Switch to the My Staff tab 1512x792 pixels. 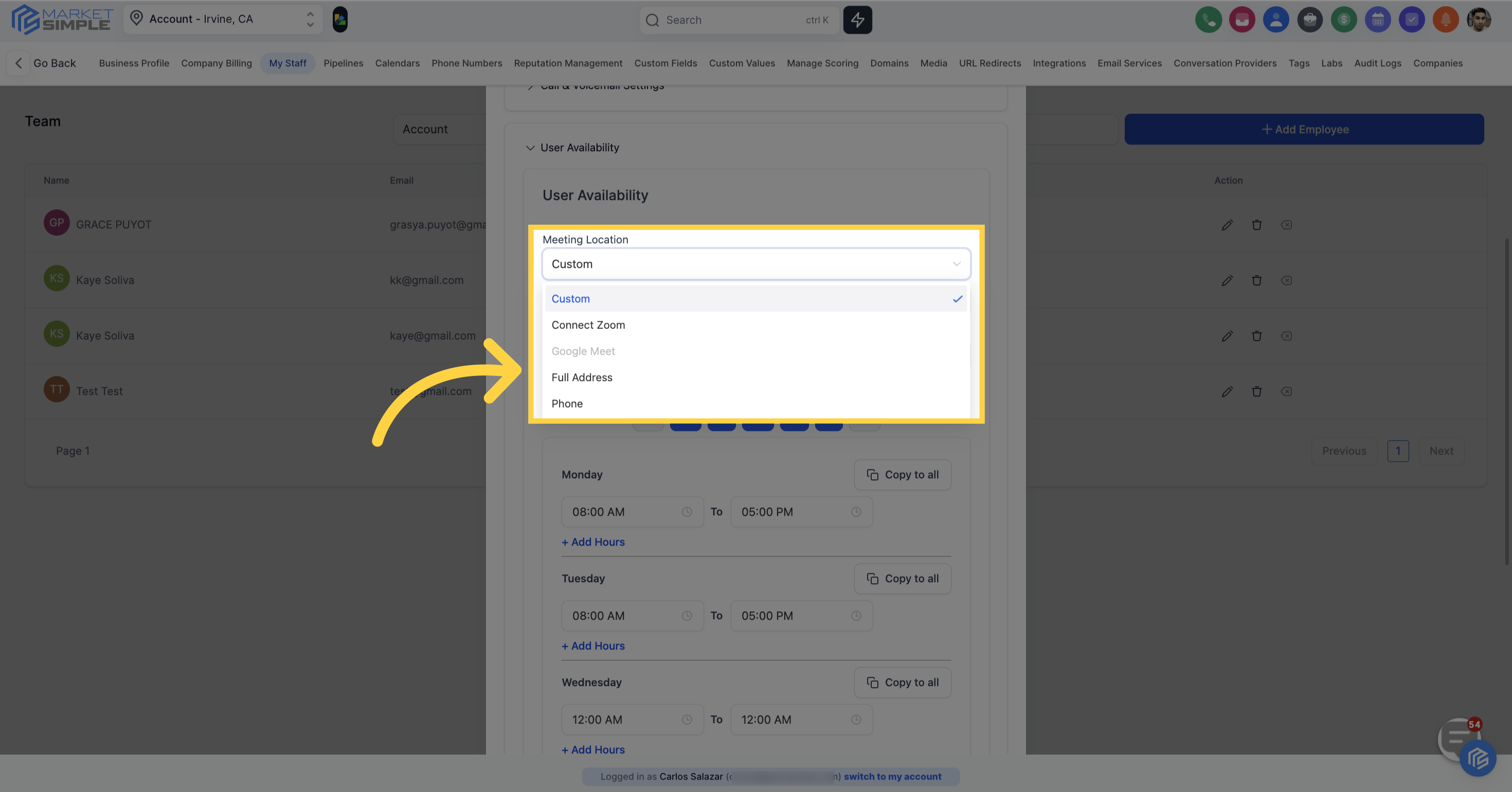point(287,63)
